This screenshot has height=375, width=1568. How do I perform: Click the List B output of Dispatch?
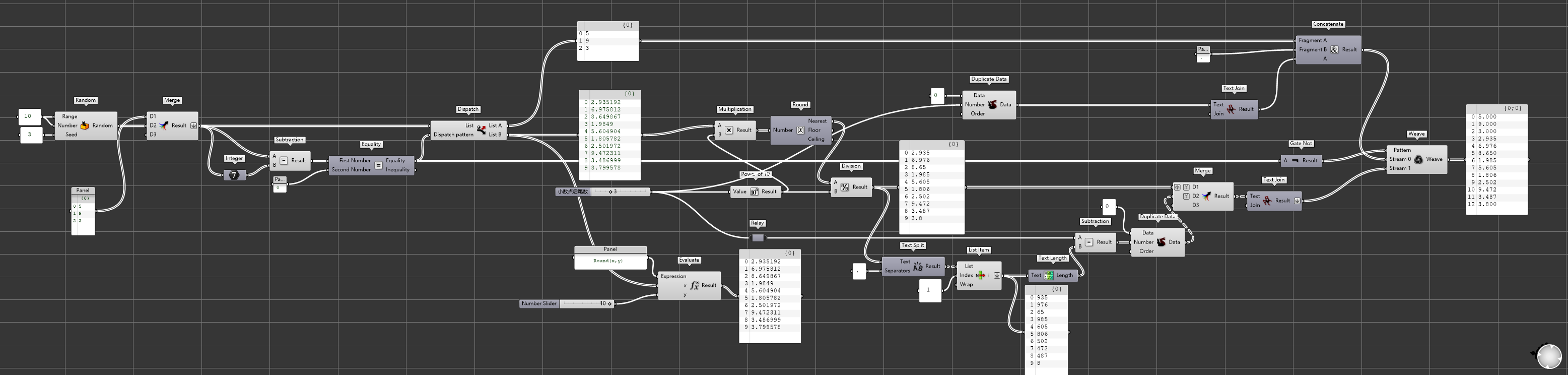point(495,135)
